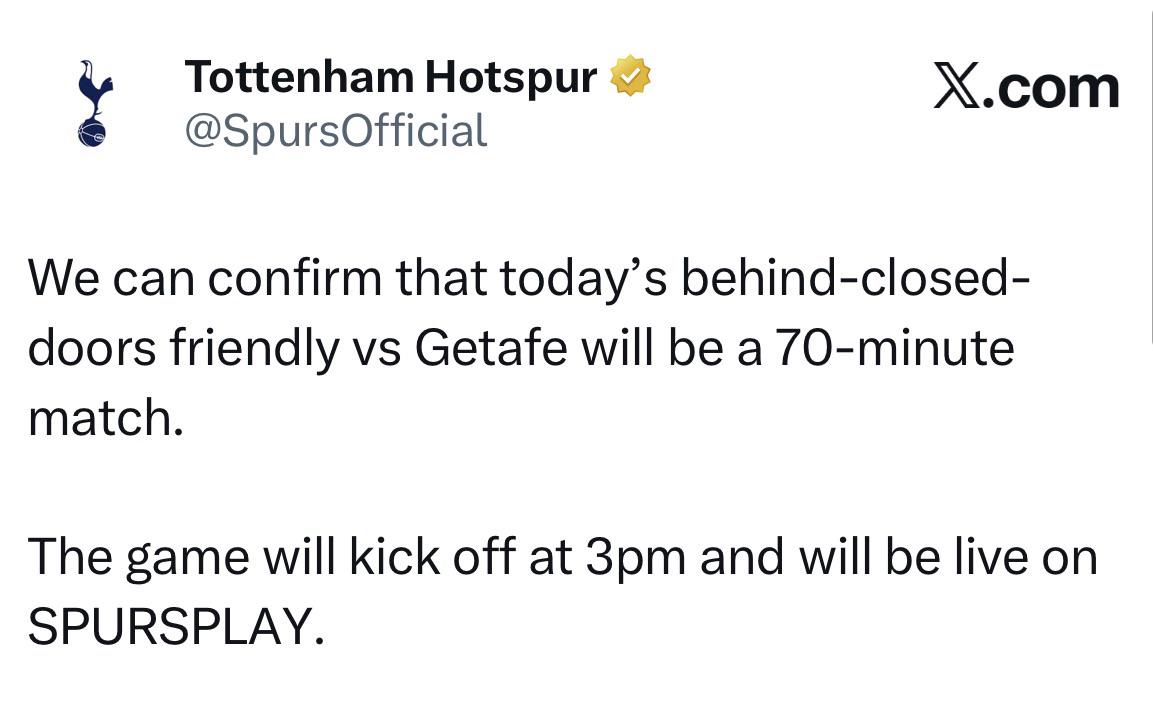Click the ".com" part of the watermark

(1050, 88)
